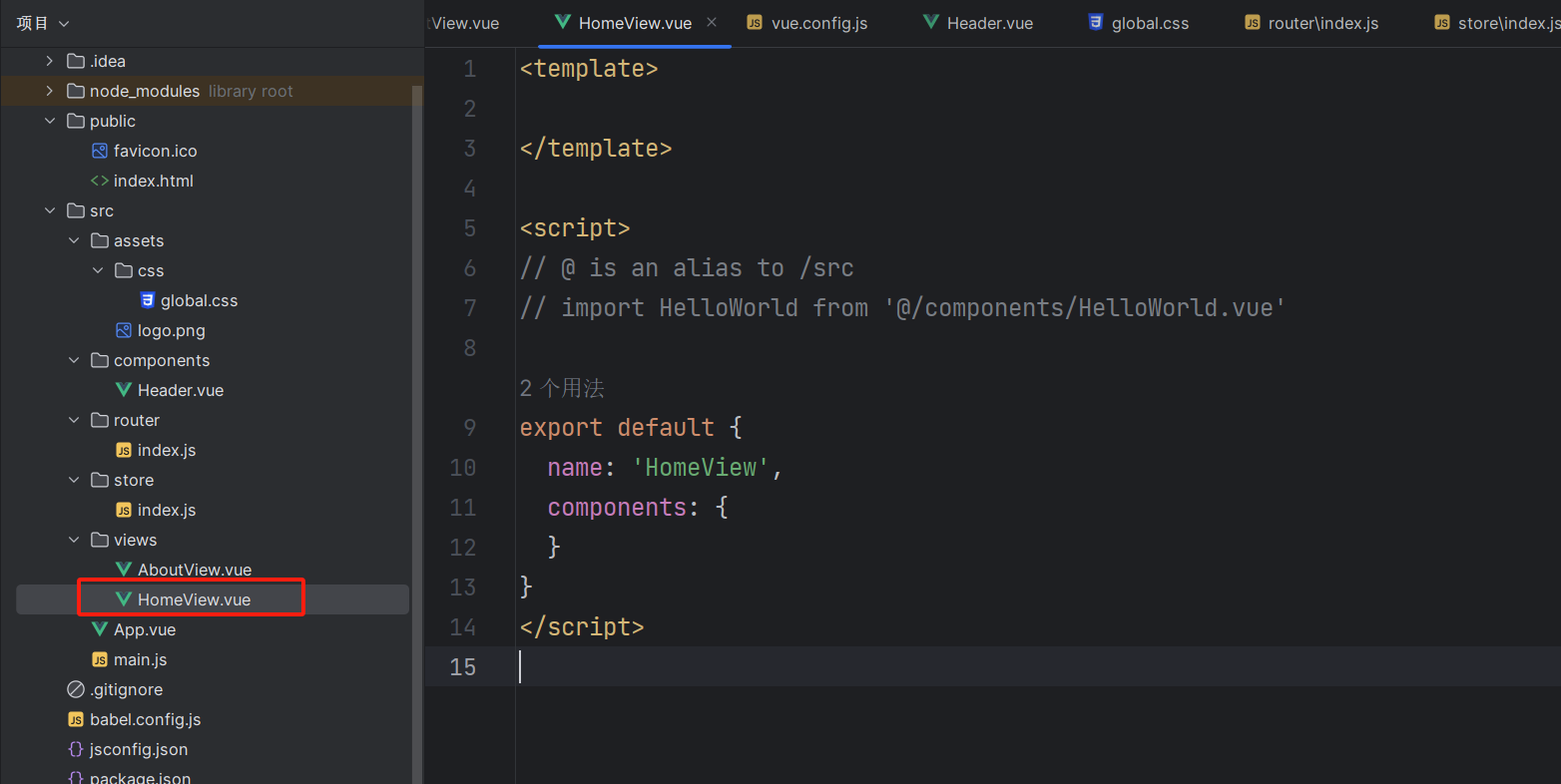Image resolution: width=1561 pixels, height=784 pixels.
Task: Place cursor on empty line 15
Action: click(1038, 666)
